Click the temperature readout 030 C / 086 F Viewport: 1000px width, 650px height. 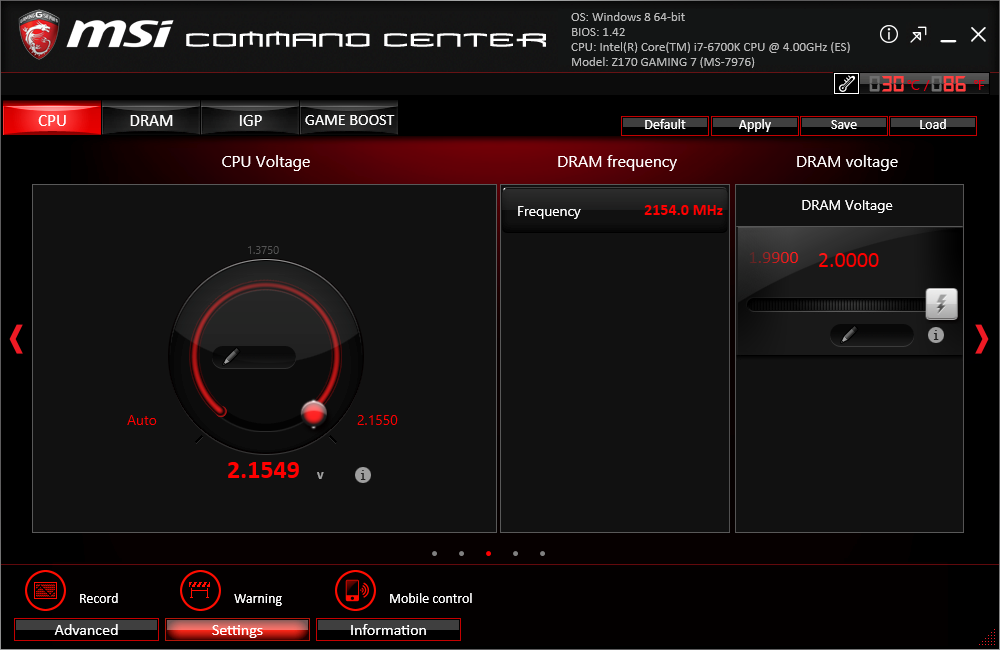pos(926,84)
